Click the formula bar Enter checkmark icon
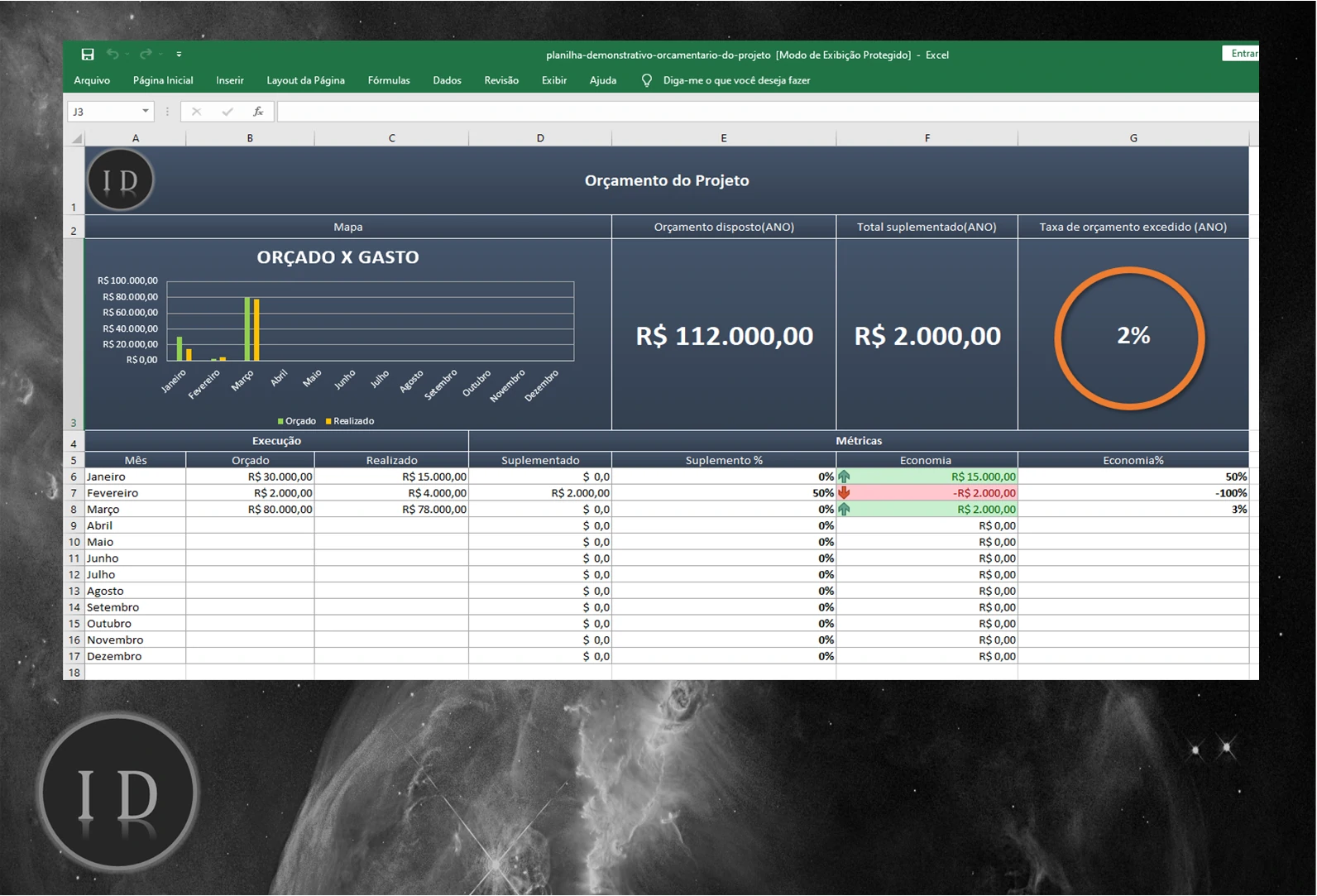The image size is (1317, 896). click(x=227, y=112)
